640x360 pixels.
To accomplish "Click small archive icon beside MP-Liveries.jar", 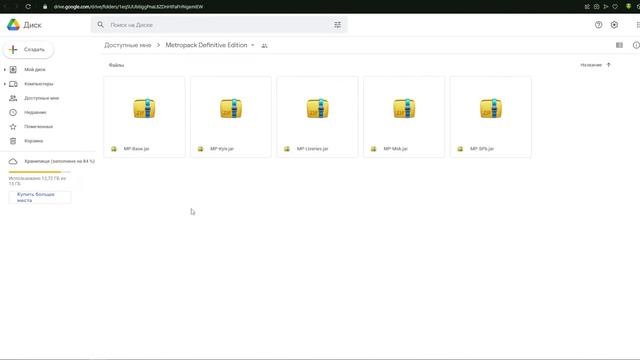I will tap(287, 149).
